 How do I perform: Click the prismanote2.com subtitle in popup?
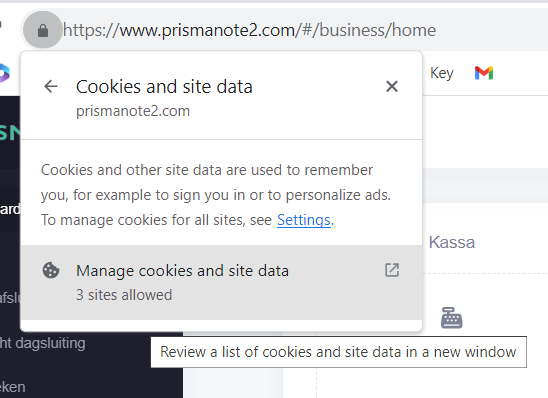133,111
